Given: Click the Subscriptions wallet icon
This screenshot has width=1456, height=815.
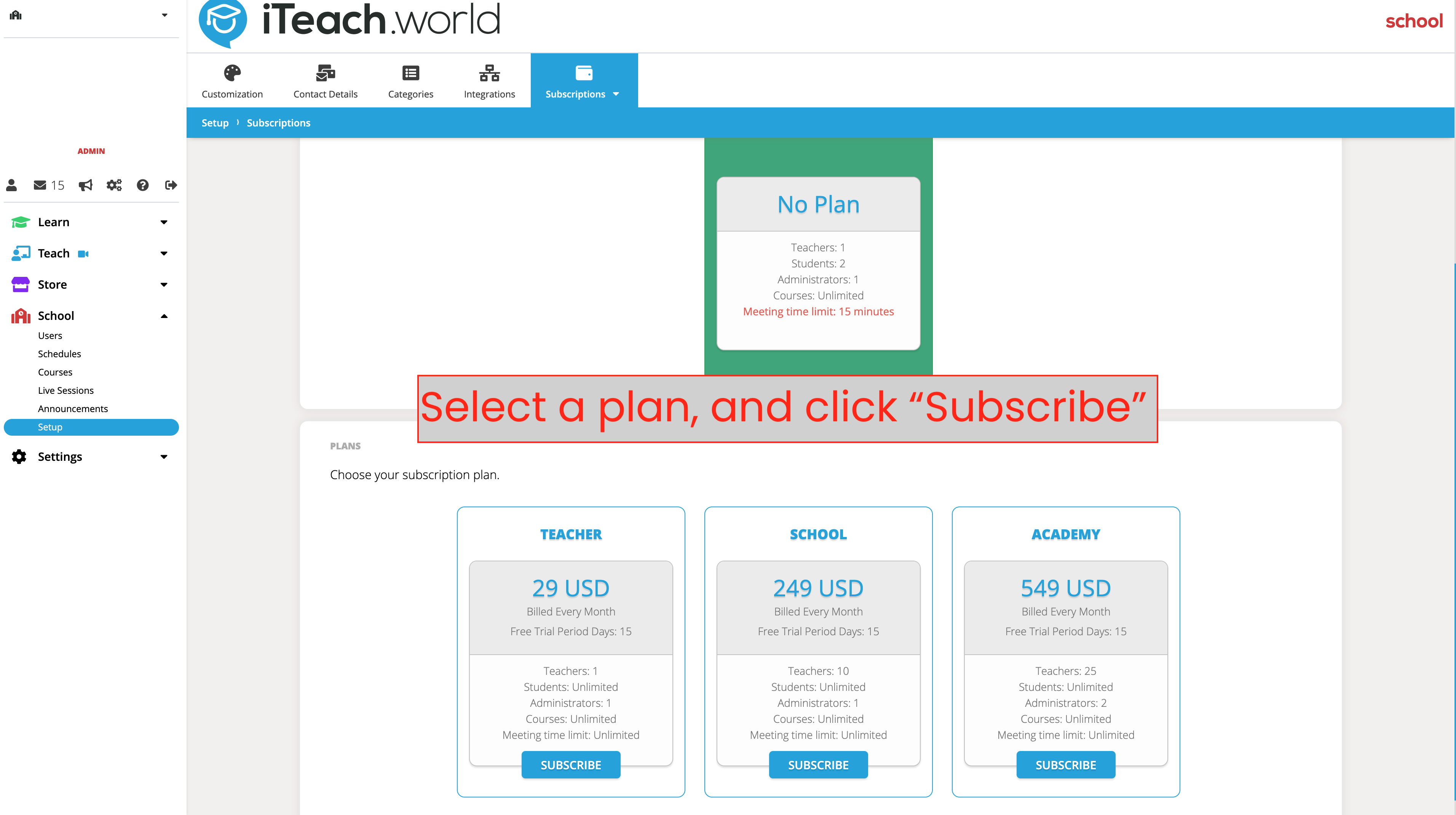Looking at the screenshot, I should 584,73.
